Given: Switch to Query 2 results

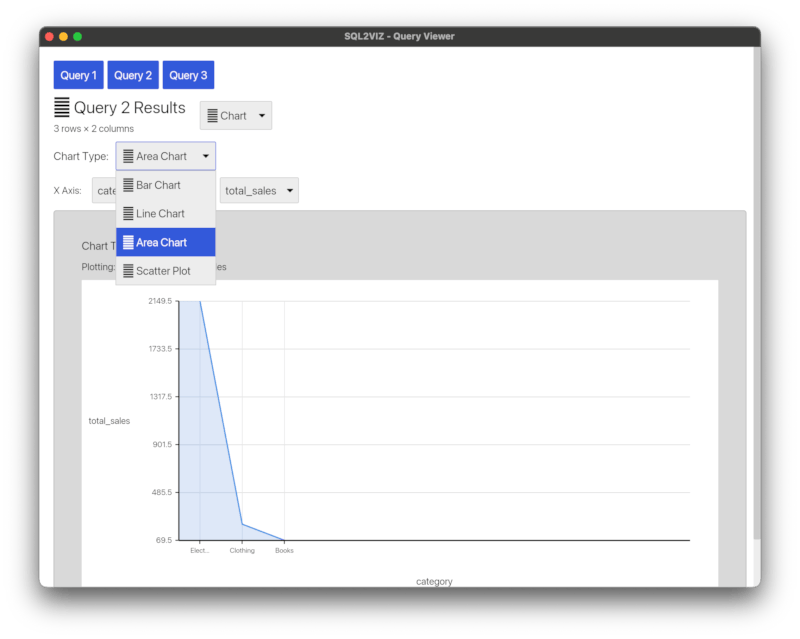Looking at the screenshot, I should [133, 75].
